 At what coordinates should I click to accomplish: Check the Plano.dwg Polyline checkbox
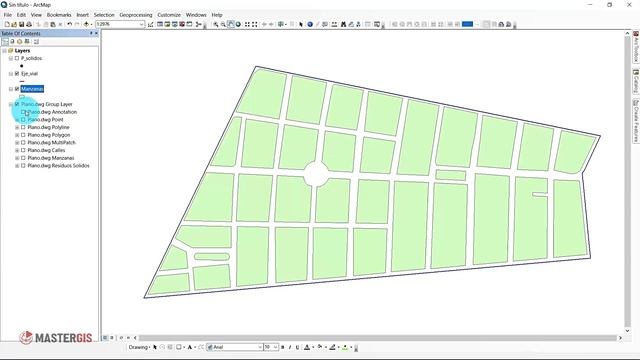23,127
